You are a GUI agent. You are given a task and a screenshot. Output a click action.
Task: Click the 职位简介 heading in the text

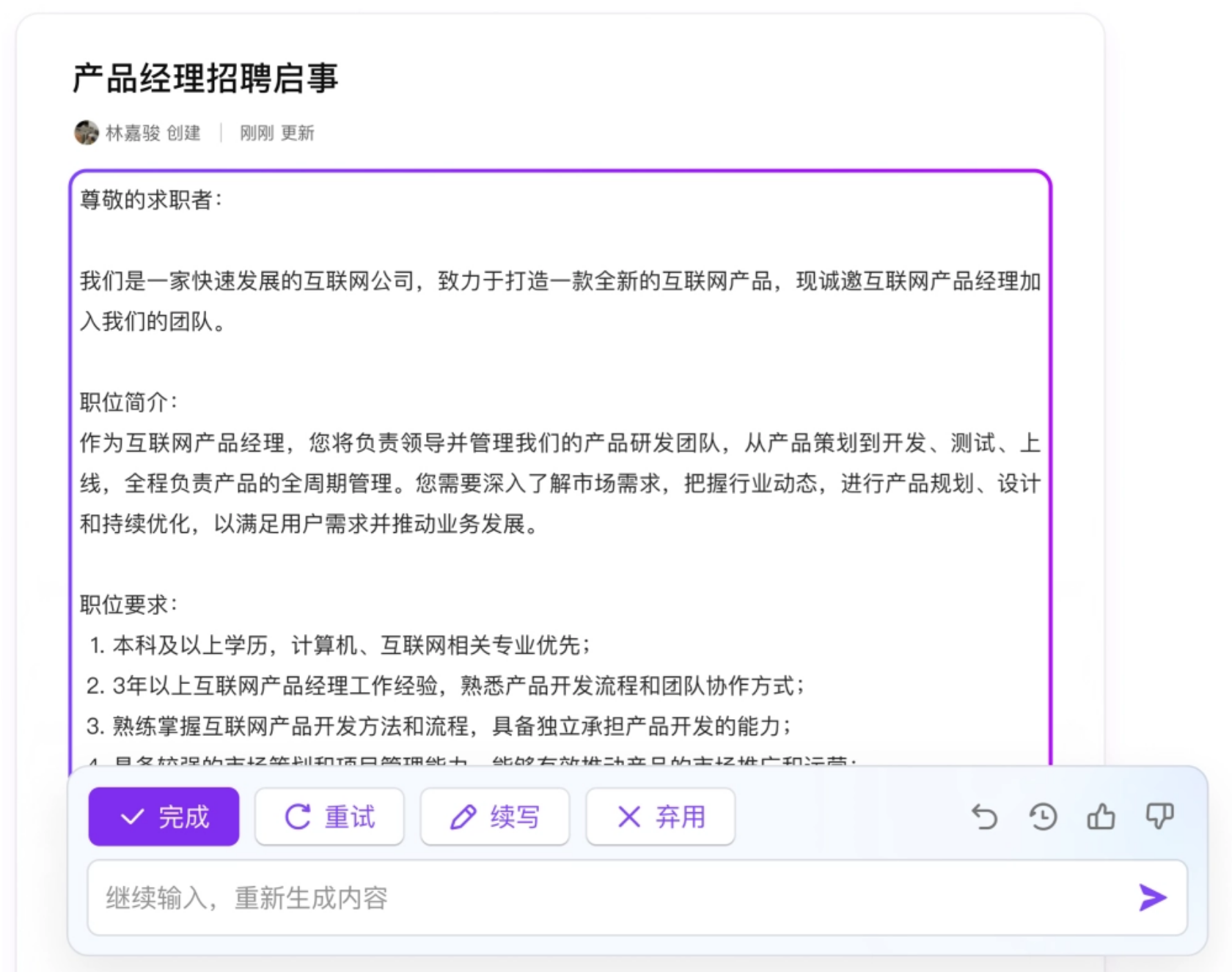click(x=128, y=402)
